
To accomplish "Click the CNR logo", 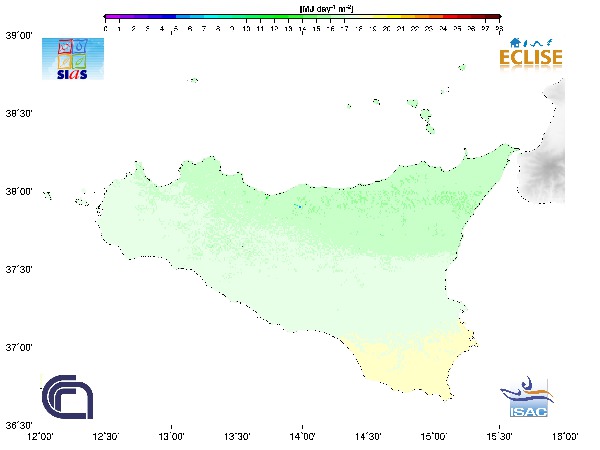I will [x=67, y=397].
